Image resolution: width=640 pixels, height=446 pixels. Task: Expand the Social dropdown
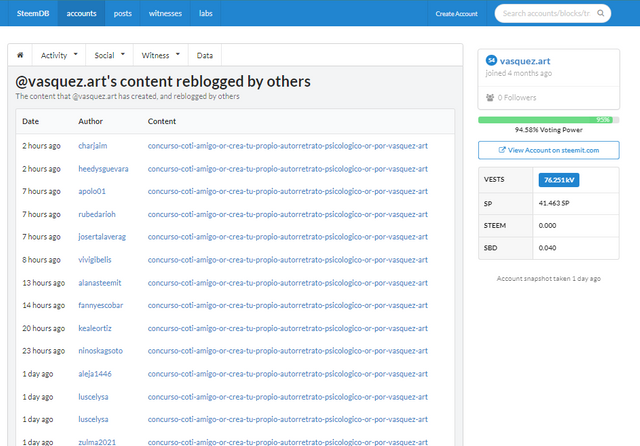click(109, 55)
